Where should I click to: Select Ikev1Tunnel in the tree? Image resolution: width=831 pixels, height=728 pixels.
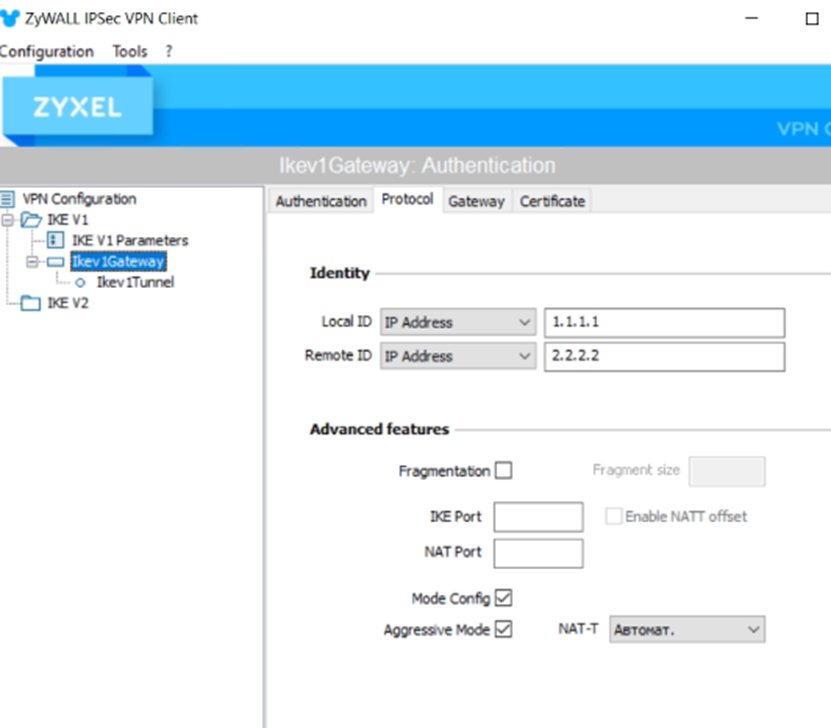pyautogui.click(x=136, y=282)
